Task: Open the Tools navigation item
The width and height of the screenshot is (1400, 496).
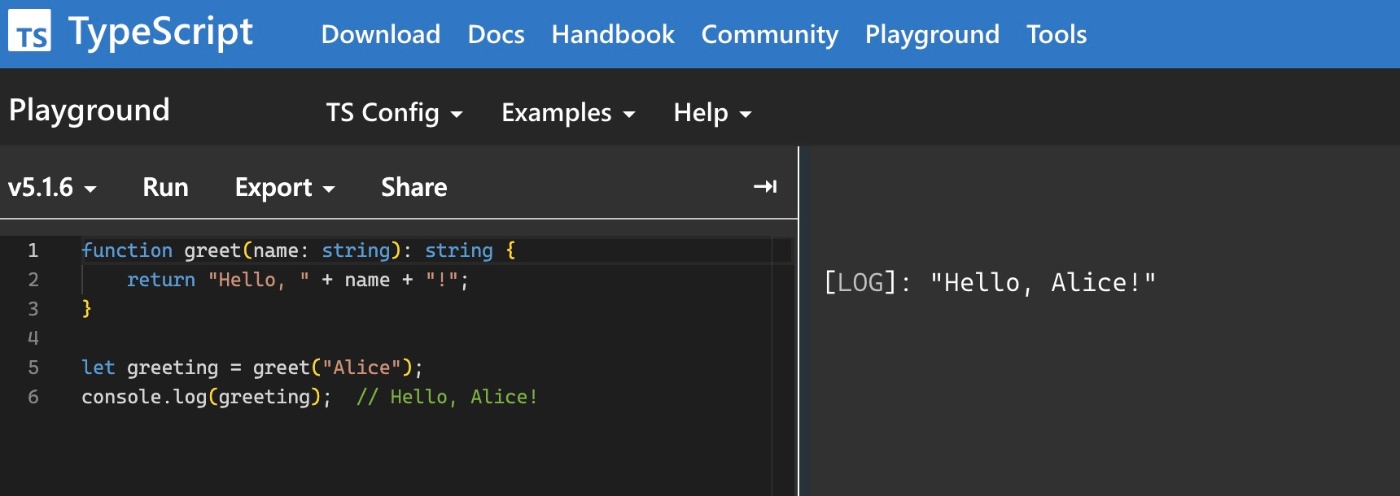Action: [1057, 34]
